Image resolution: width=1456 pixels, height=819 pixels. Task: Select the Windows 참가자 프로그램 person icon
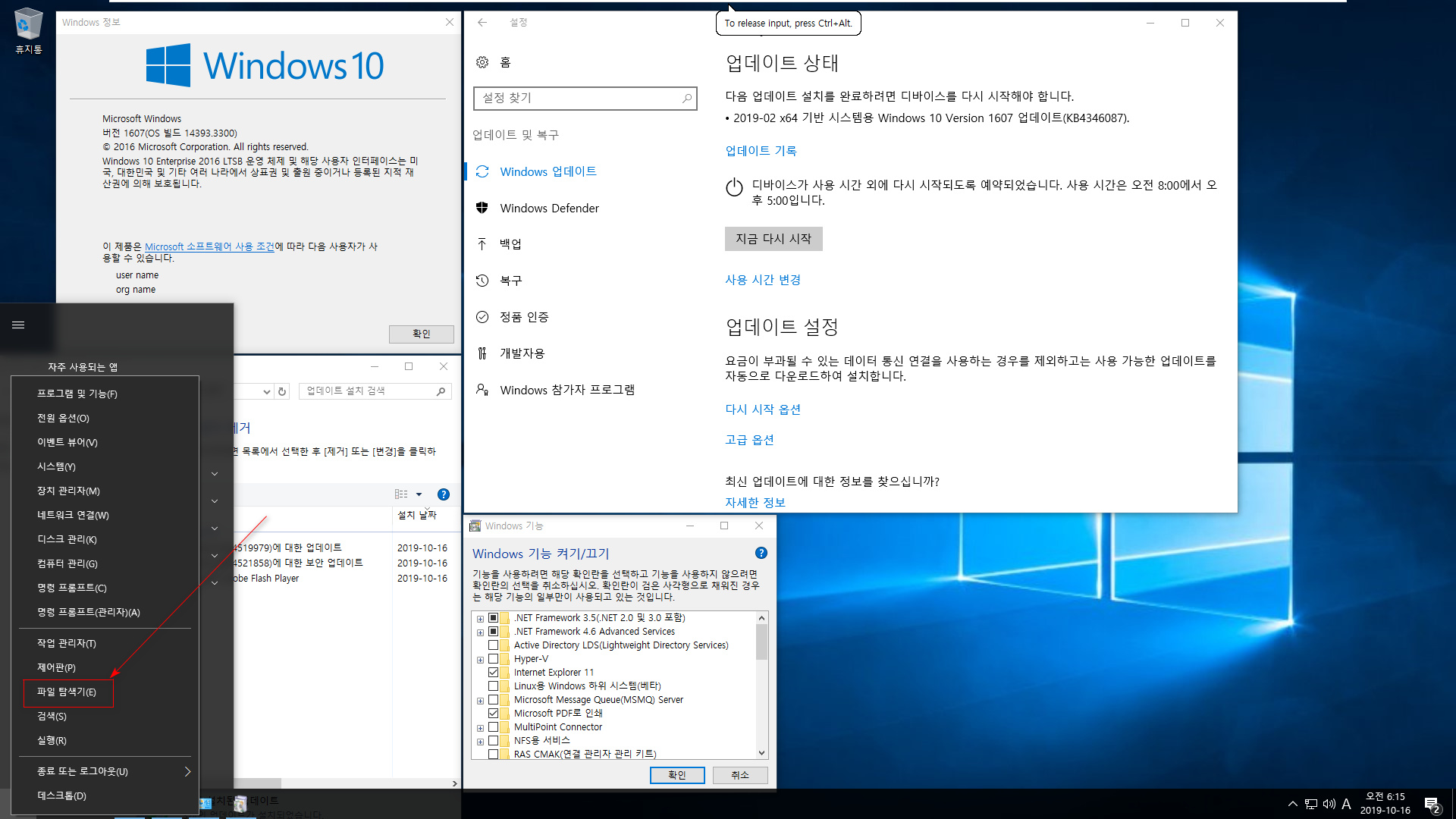(x=482, y=390)
